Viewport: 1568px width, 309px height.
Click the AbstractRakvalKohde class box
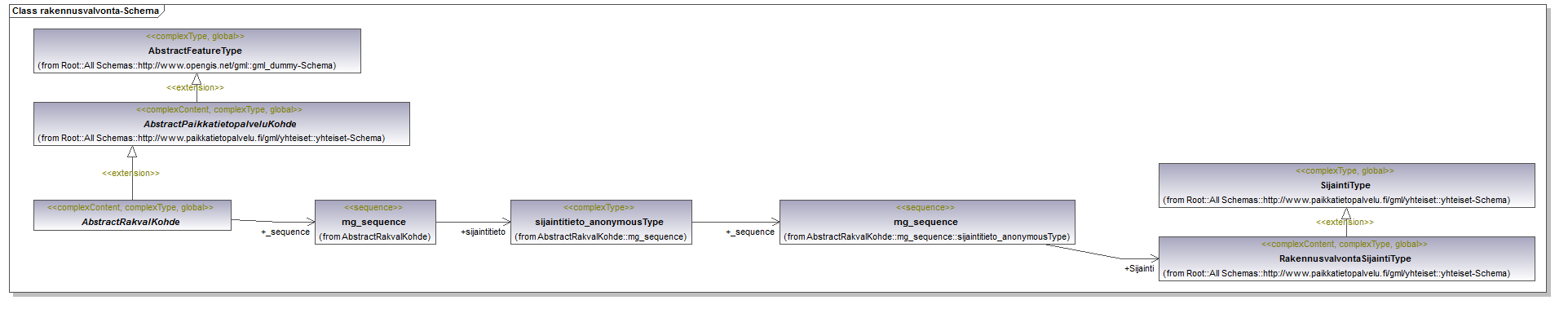pyautogui.click(x=132, y=215)
